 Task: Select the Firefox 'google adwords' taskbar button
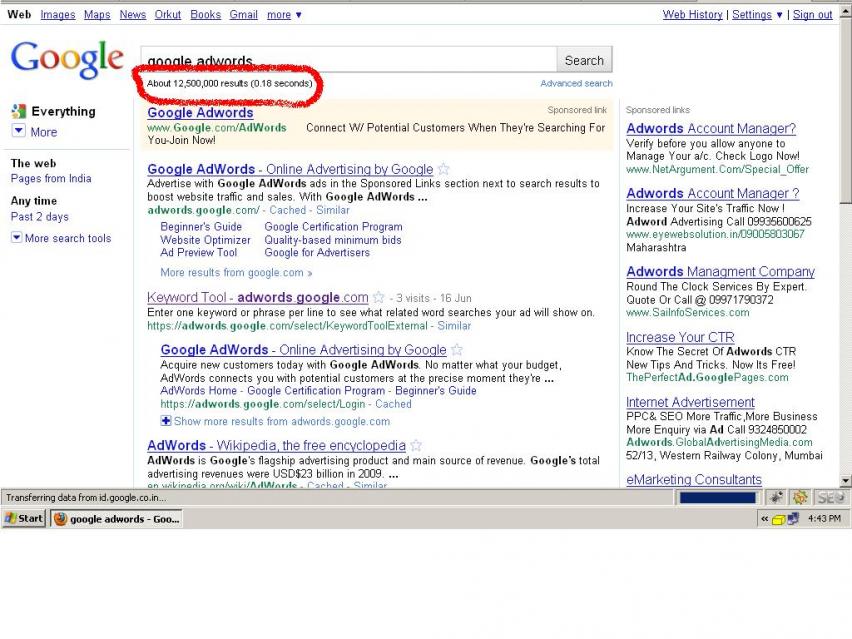pyautogui.click(x=117, y=519)
